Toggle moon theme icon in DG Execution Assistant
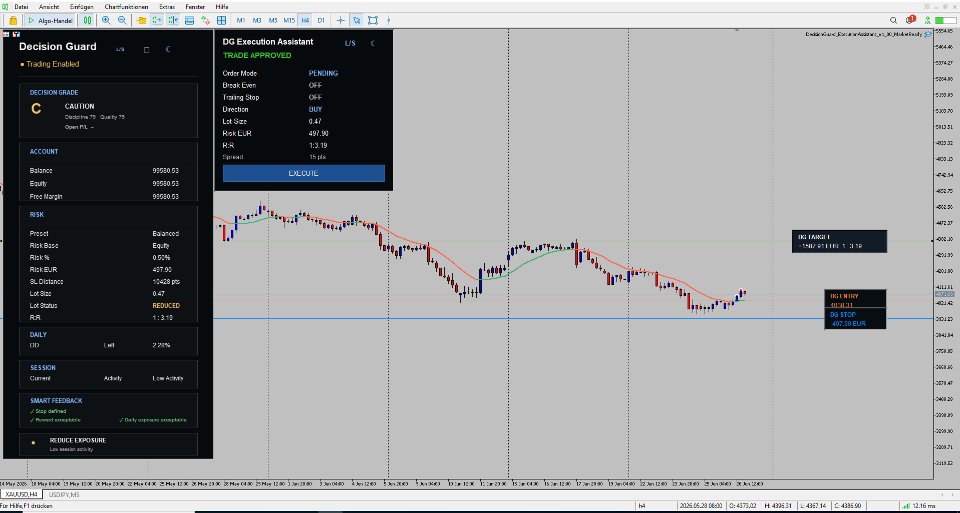The image size is (960, 513). pos(372,43)
